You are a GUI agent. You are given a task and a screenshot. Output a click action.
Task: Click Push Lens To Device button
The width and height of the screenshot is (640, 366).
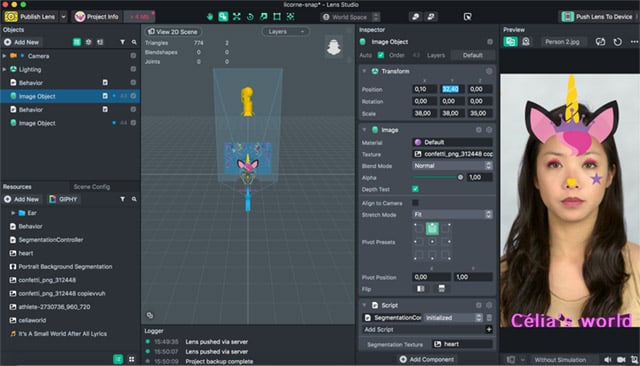point(598,17)
